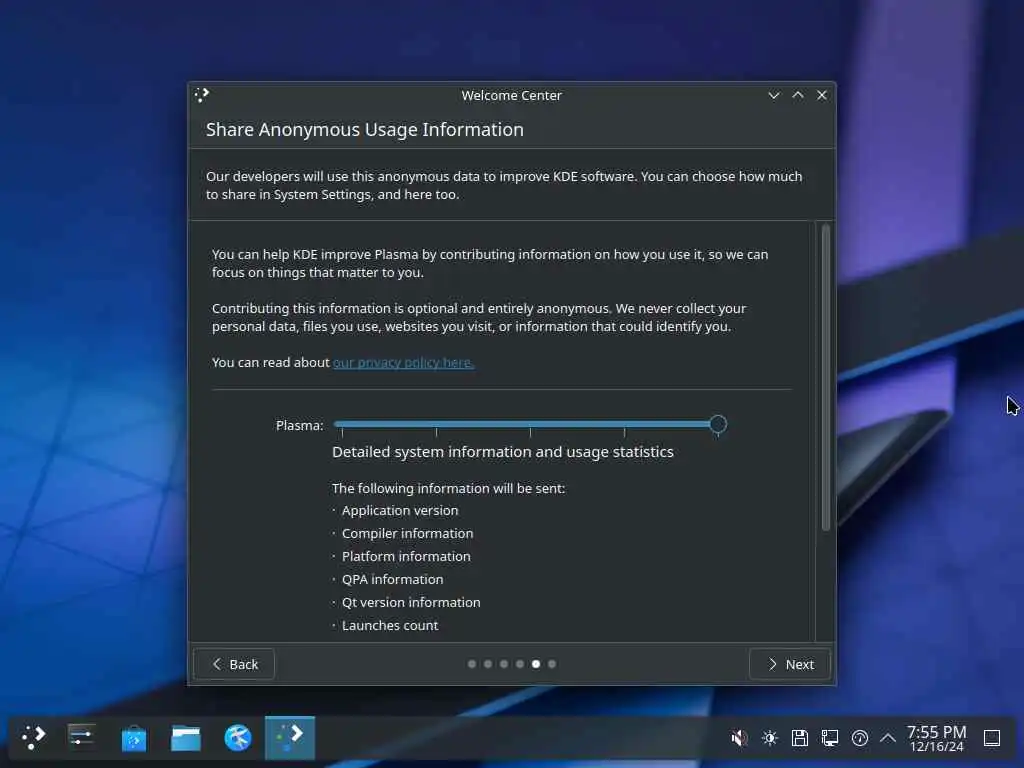Maximize the Welcome Center window
The height and width of the screenshot is (768, 1024).
[798, 95]
